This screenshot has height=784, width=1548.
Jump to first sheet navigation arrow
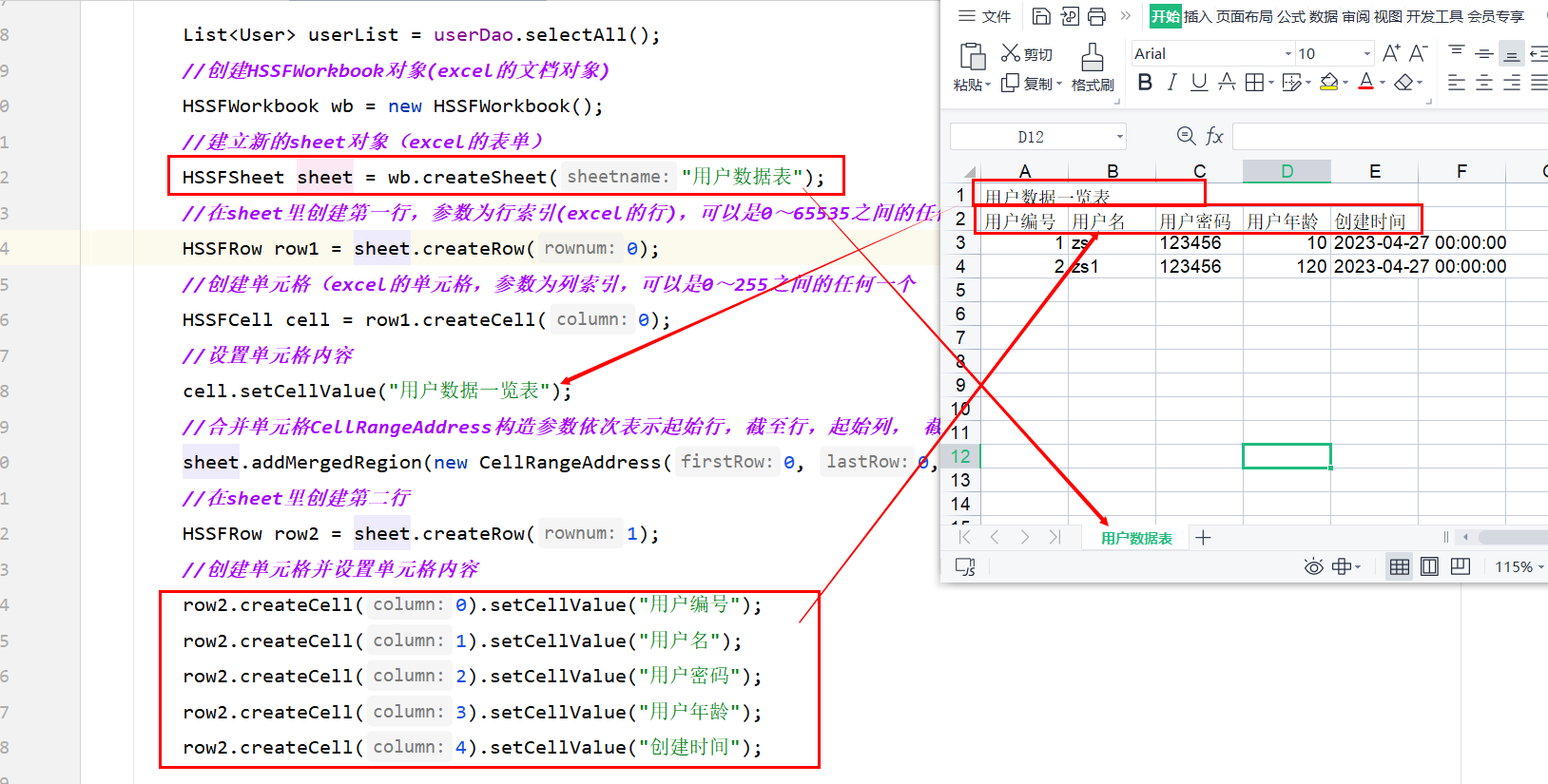pyautogui.click(x=965, y=537)
